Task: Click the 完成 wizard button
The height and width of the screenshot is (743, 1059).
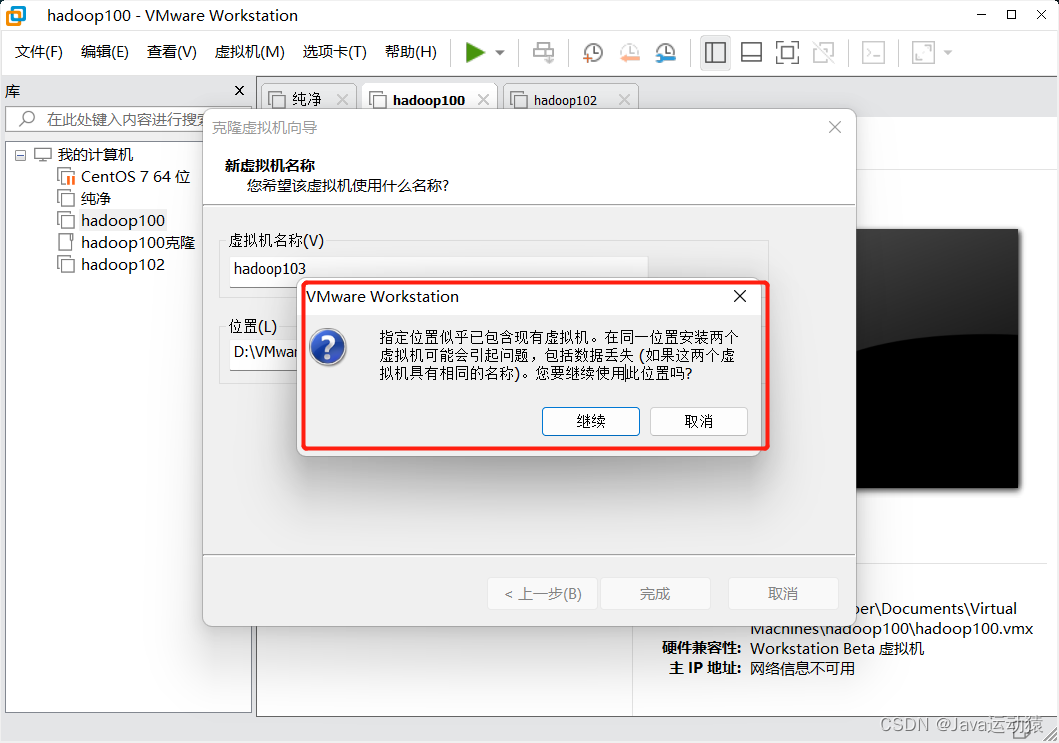Action: pyautogui.click(x=655, y=594)
